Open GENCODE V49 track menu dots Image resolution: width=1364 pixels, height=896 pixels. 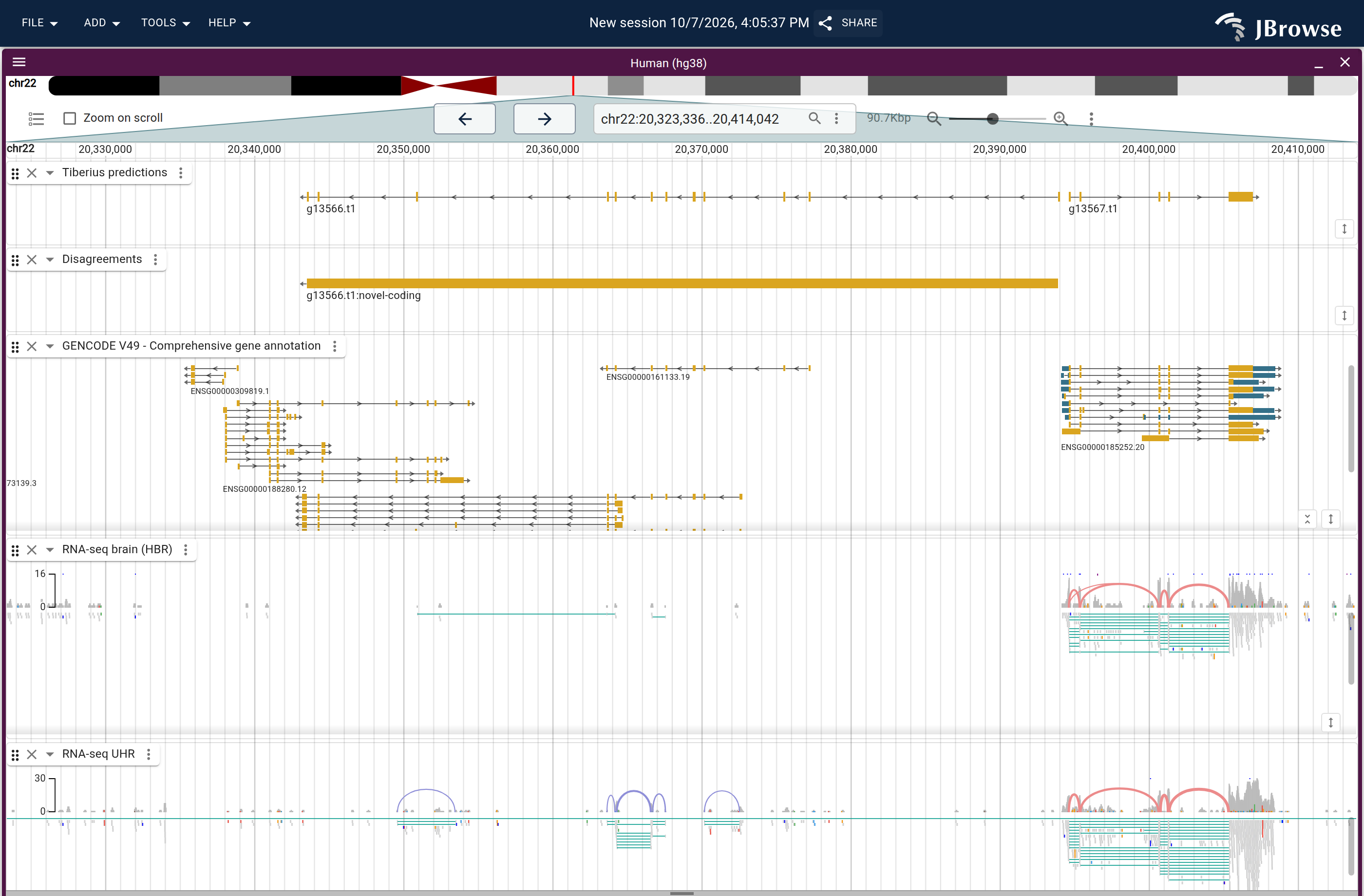point(335,347)
